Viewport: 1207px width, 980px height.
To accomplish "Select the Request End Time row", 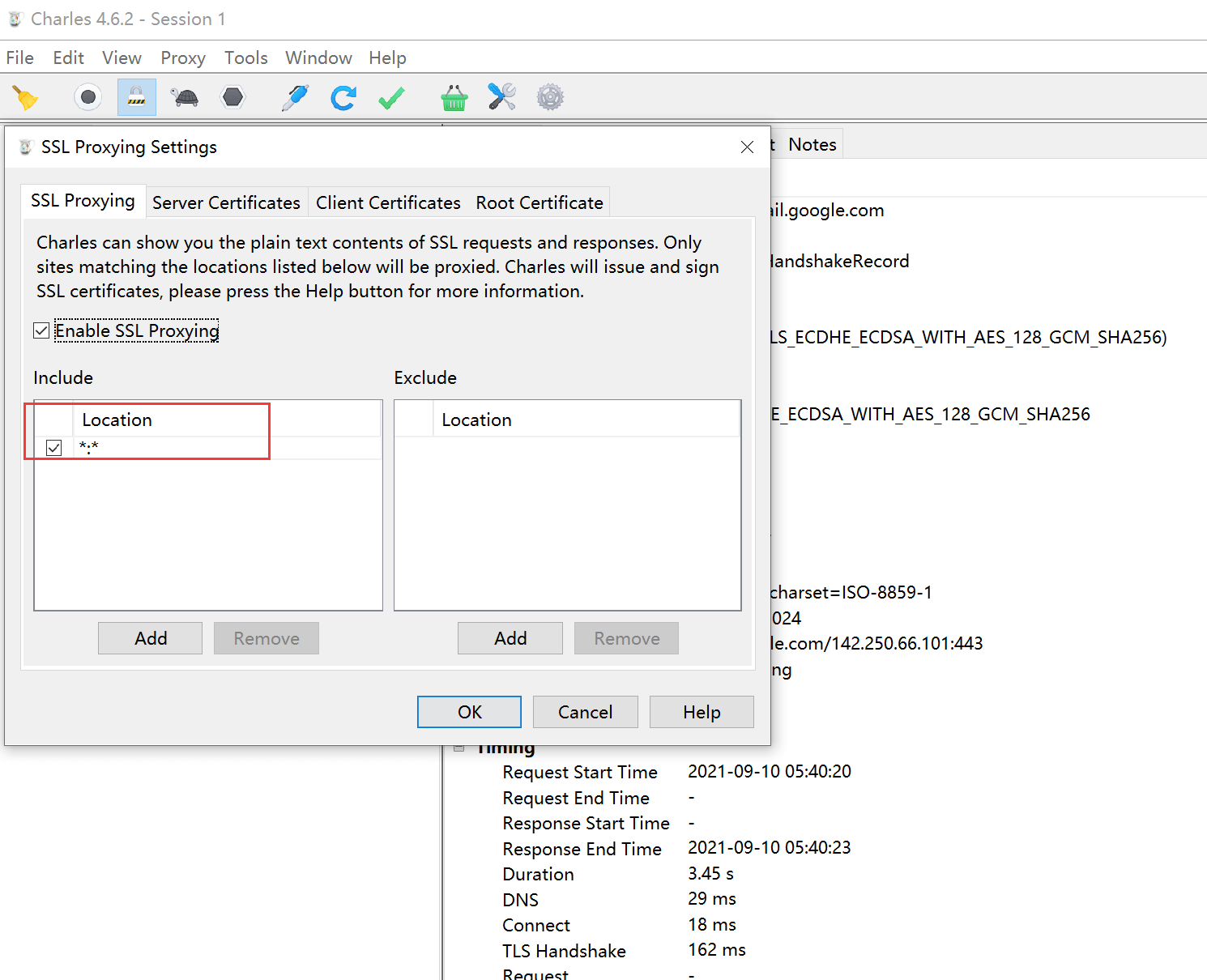I will point(599,798).
